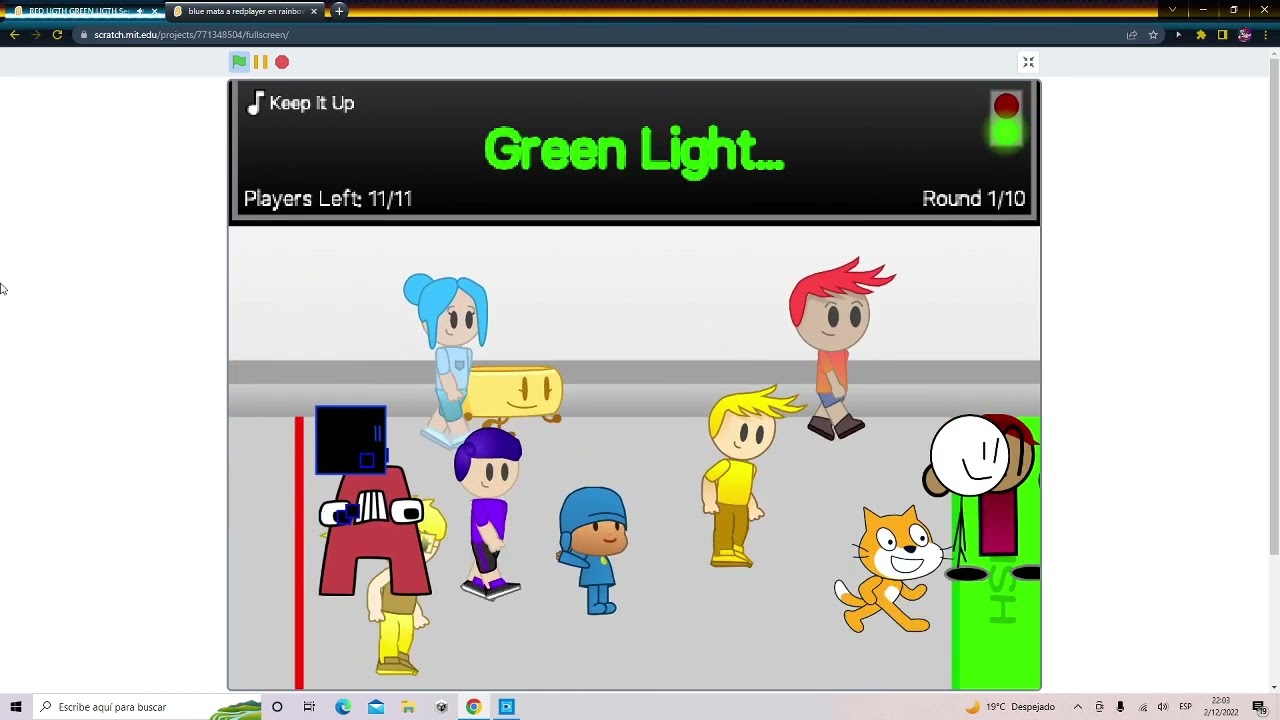Open the Extensions puzzle icon

click(1201, 35)
